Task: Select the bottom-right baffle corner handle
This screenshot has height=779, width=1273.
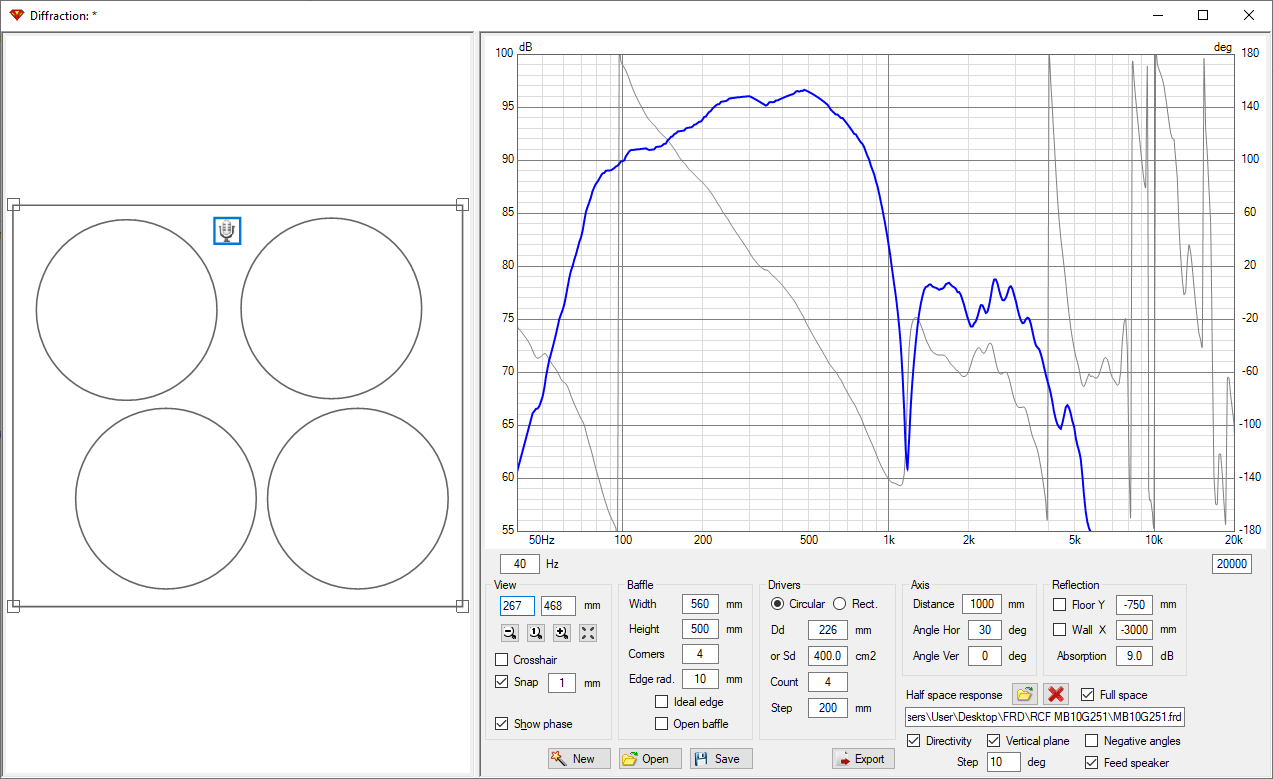Action: point(462,605)
